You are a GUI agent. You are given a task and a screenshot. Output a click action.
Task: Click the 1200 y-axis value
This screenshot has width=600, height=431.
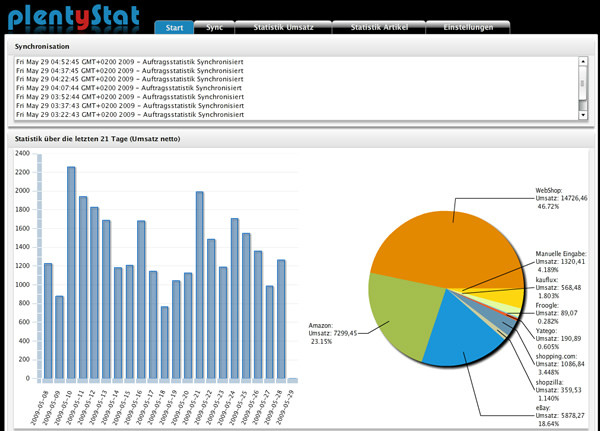22,266
